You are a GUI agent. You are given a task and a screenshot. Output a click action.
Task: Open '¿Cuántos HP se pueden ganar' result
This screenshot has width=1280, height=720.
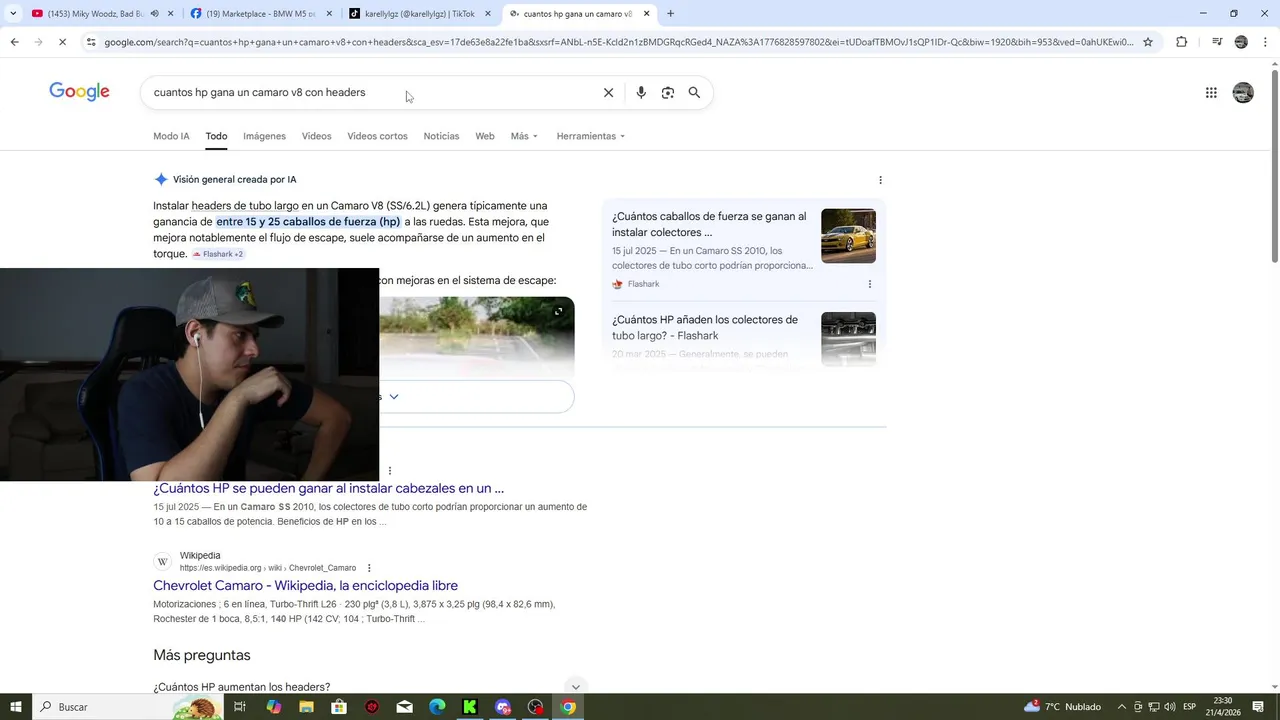coord(328,489)
